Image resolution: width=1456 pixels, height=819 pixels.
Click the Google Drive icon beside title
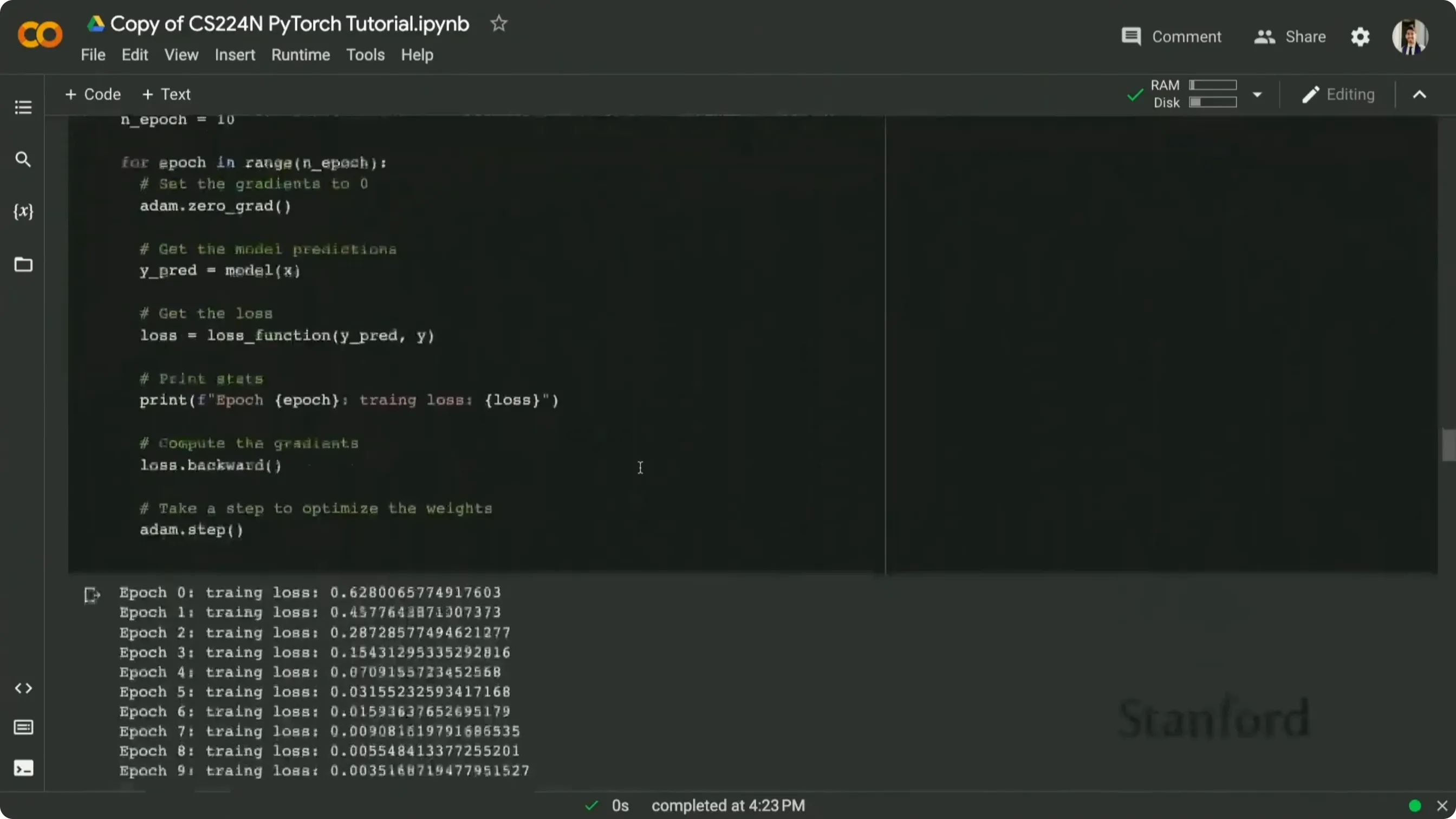(x=95, y=24)
